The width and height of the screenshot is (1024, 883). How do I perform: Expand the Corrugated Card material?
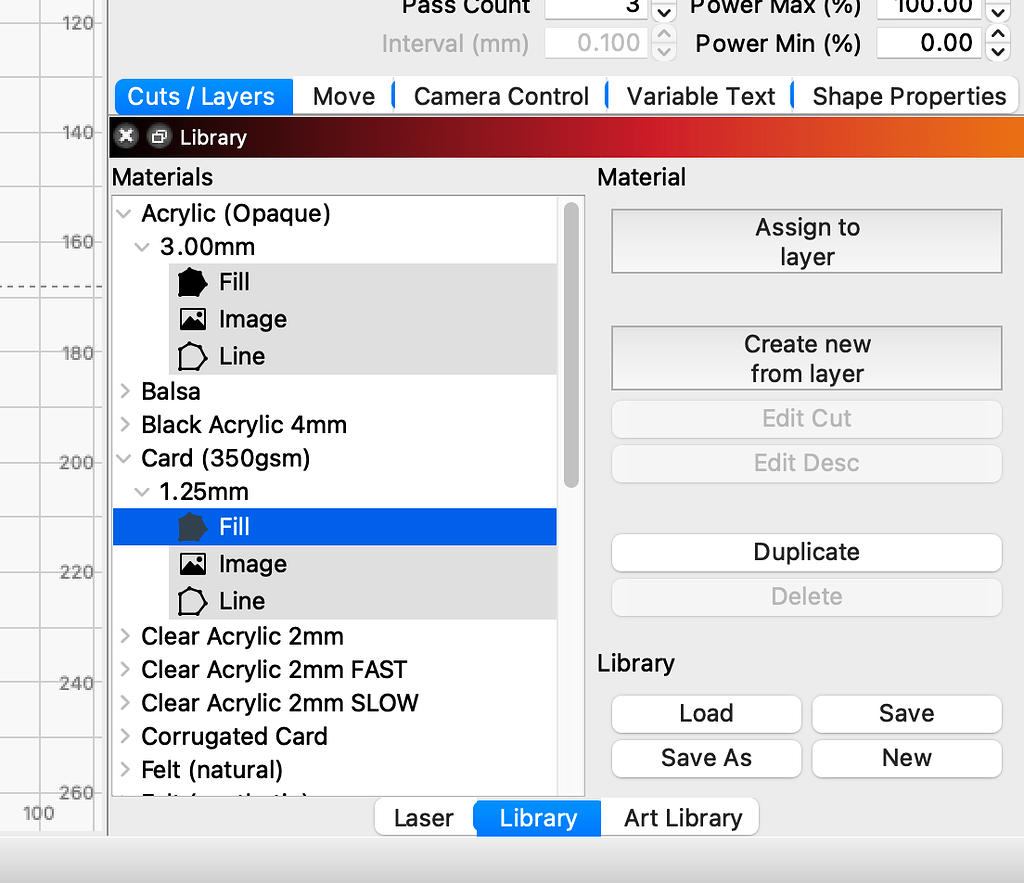click(124, 736)
